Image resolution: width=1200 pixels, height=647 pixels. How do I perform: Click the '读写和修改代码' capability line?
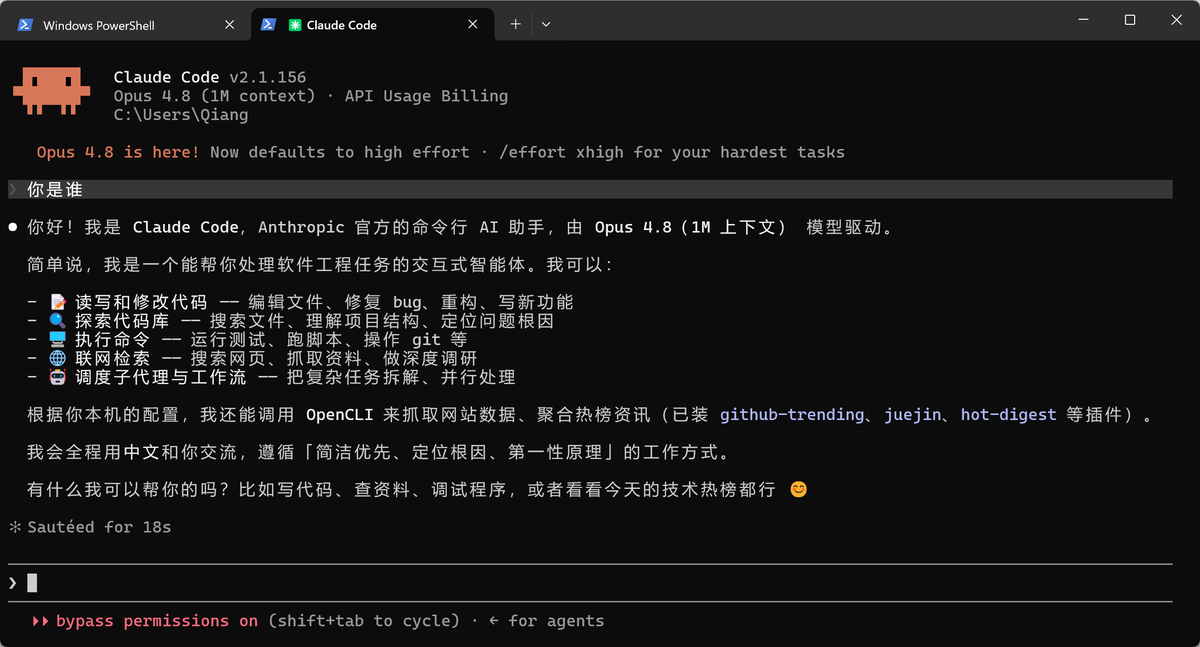(x=300, y=302)
